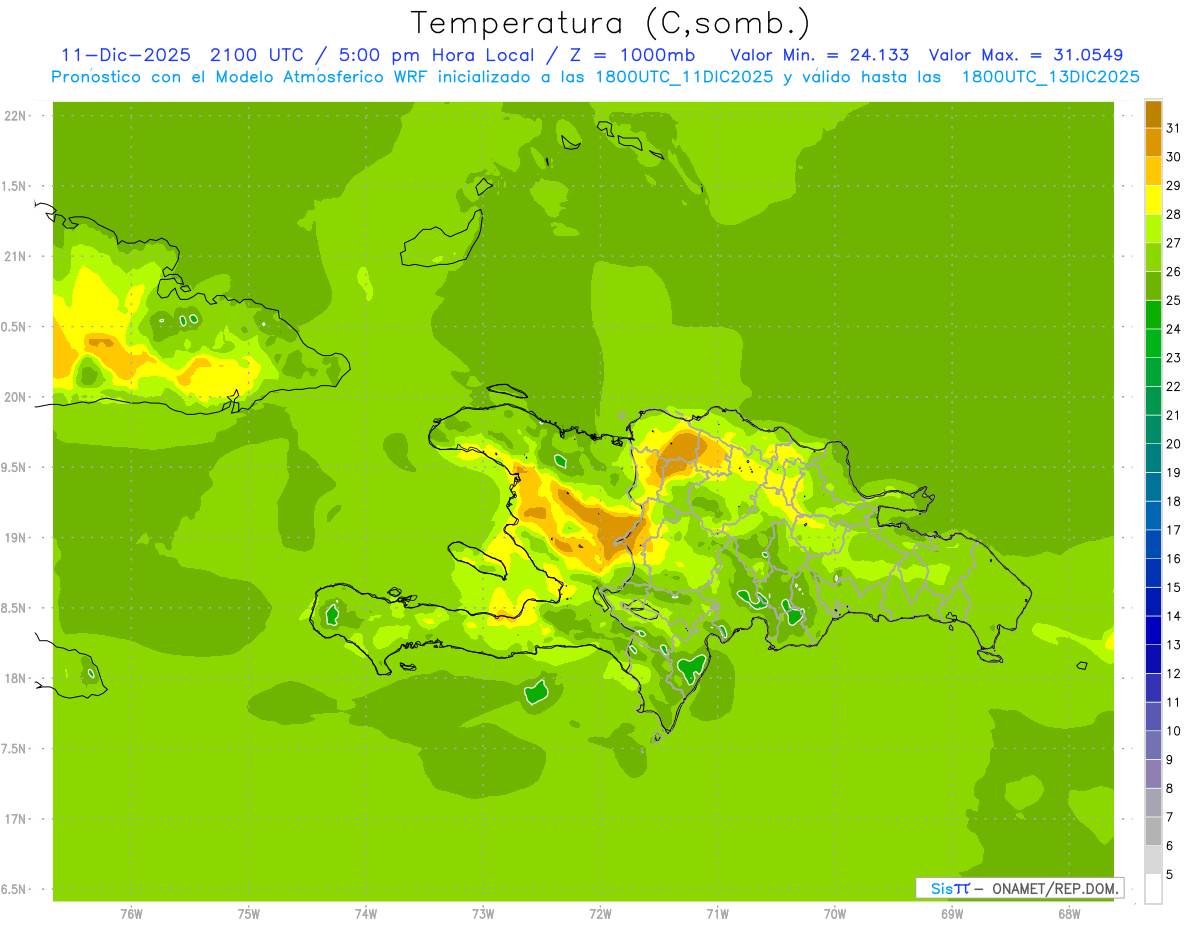Click the SisTT logo text

click(x=949, y=888)
